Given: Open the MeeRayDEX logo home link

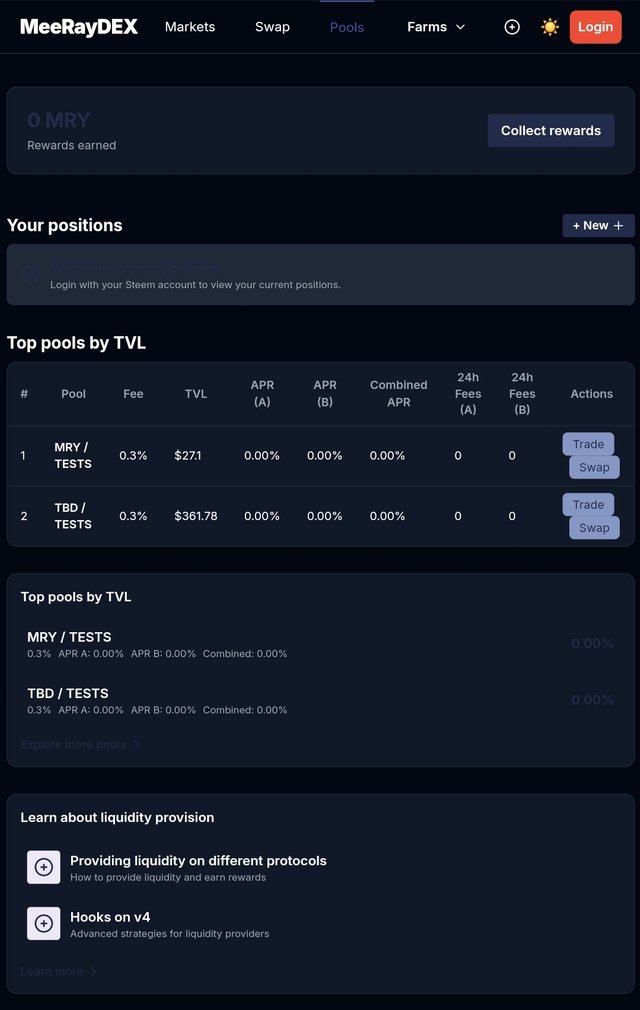Looking at the screenshot, I should click(x=79, y=27).
